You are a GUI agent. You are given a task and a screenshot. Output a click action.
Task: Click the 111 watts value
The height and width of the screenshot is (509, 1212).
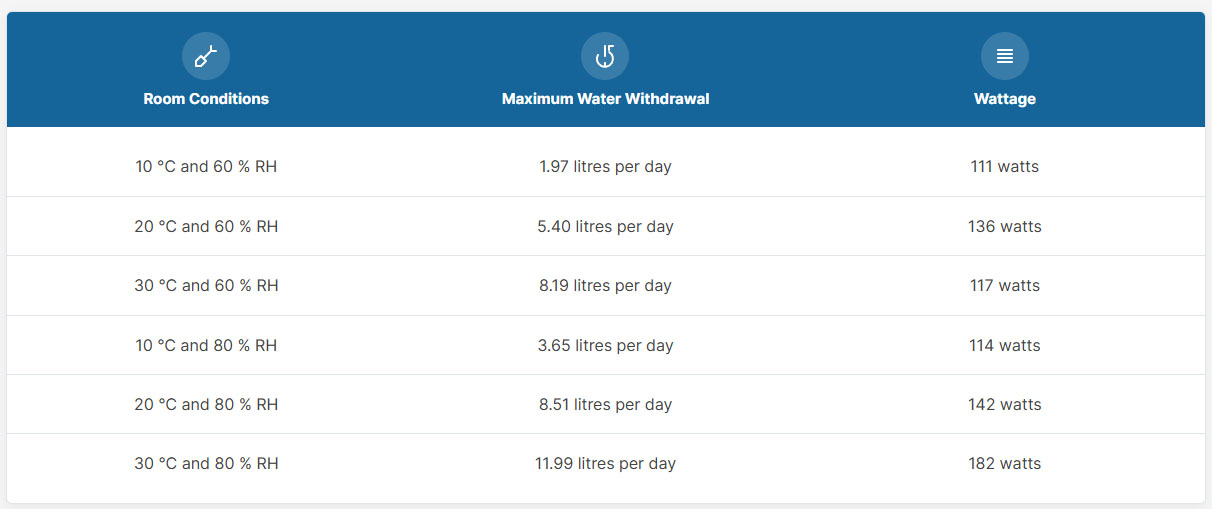[x=1005, y=167]
